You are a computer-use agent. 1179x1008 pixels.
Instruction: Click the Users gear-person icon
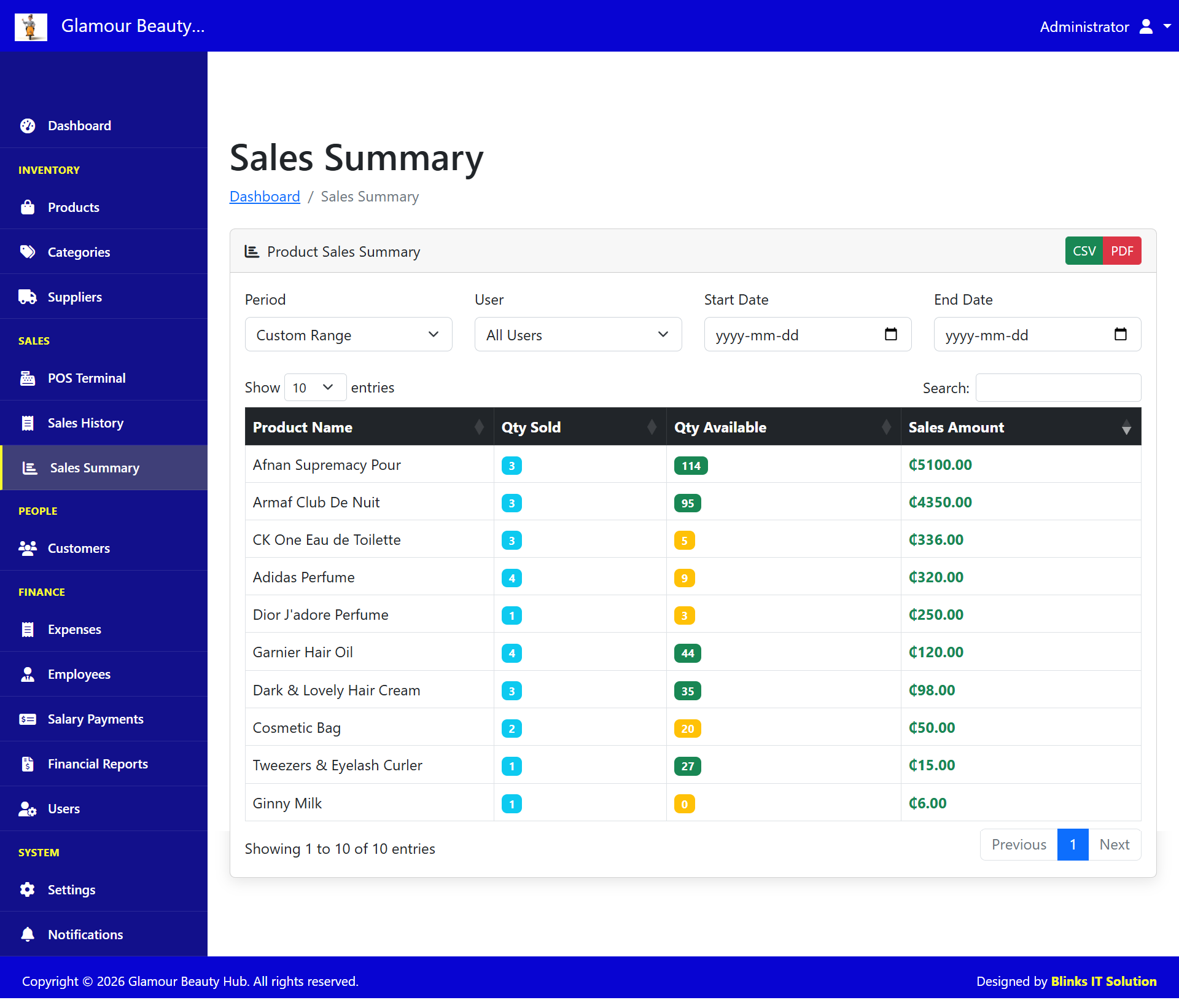(28, 809)
